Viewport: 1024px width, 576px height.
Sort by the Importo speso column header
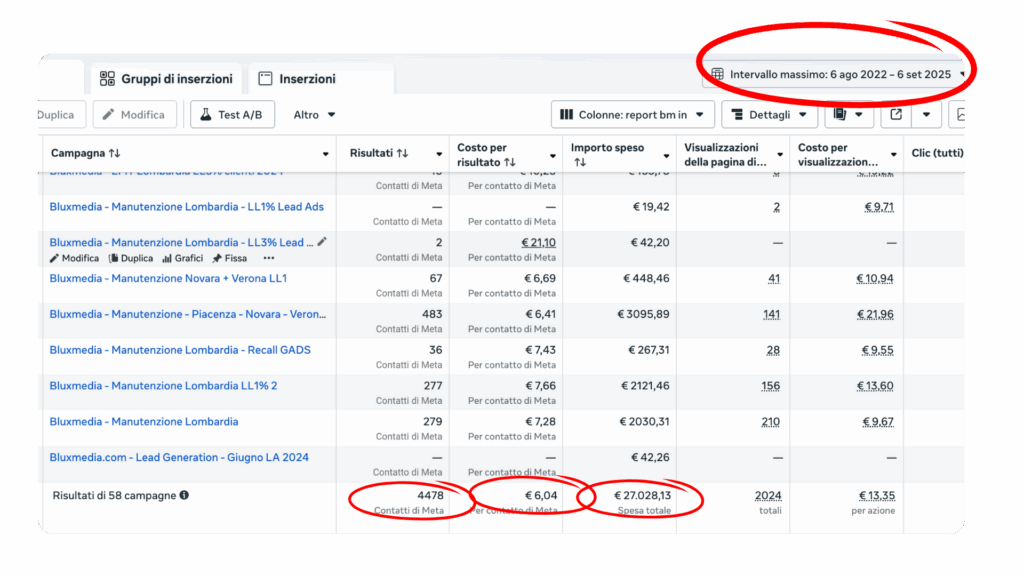(x=608, y=148)
